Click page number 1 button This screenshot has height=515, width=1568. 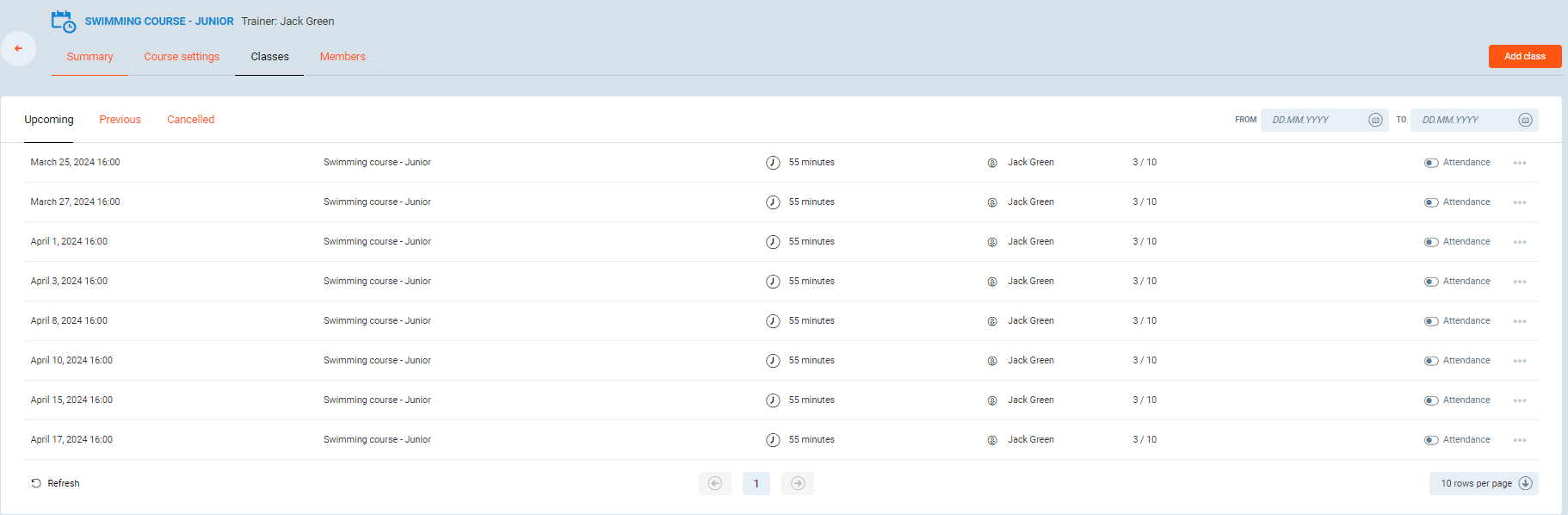pyautogui.click(x=756, y=483)
